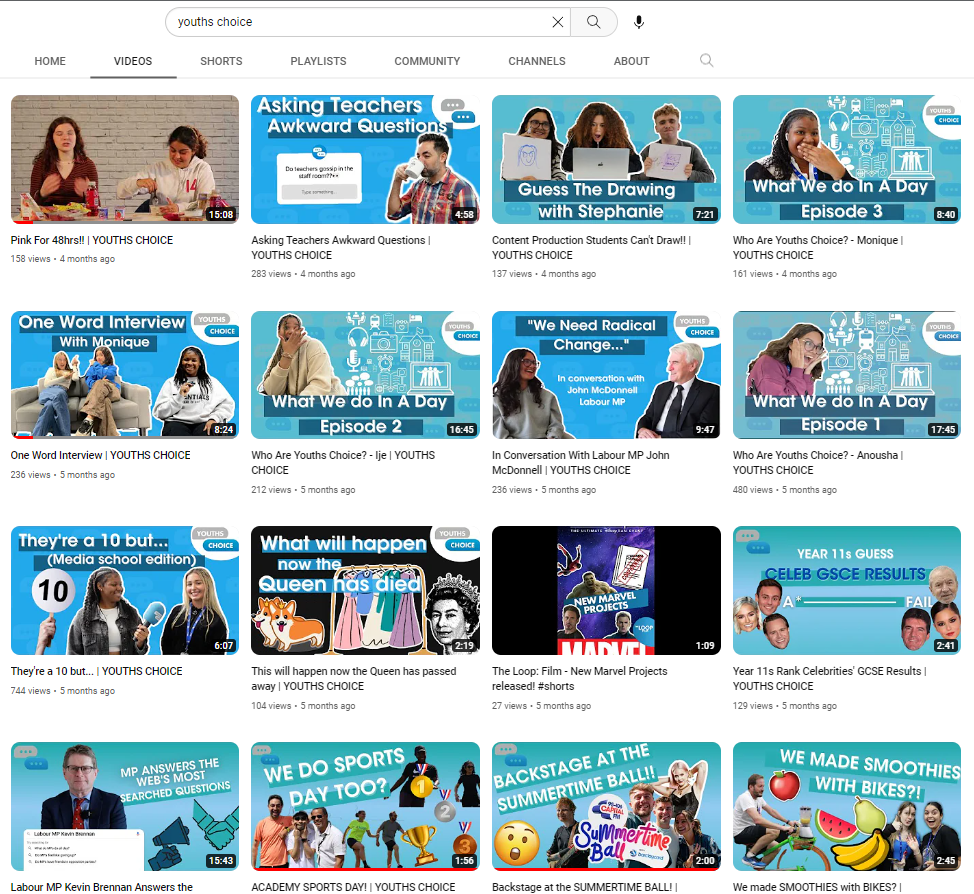This screenshot has height=894, width=974.
Task: View the About tab
Action: (x=631, y=61)
